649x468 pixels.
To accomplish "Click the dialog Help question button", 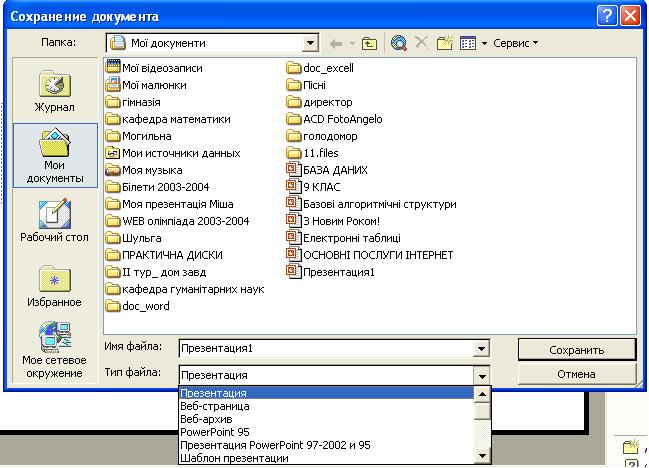I will click(607, 16).
